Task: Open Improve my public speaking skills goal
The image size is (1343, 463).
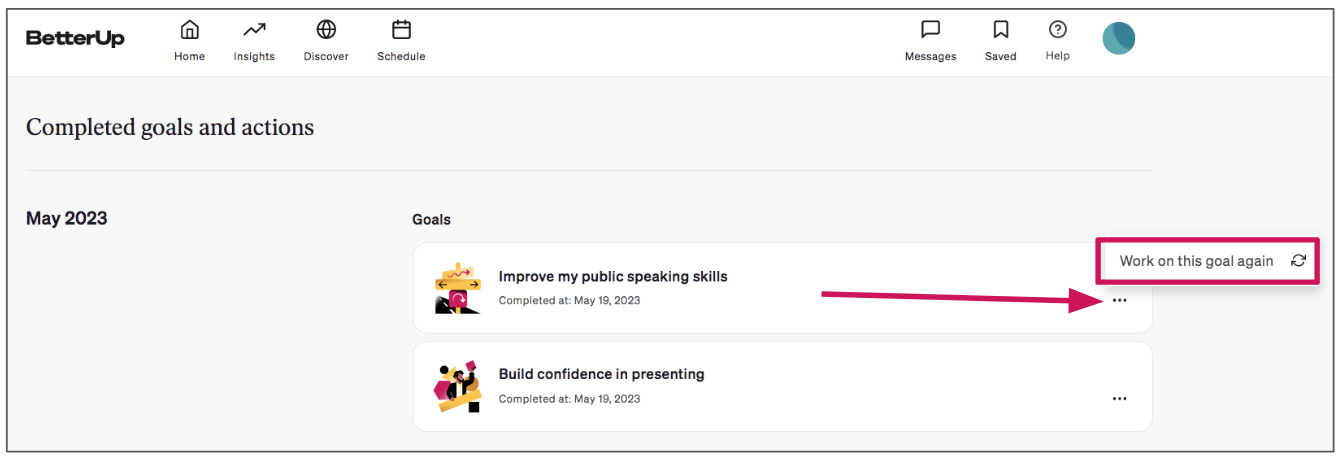Action: click(x=613, y=276)
